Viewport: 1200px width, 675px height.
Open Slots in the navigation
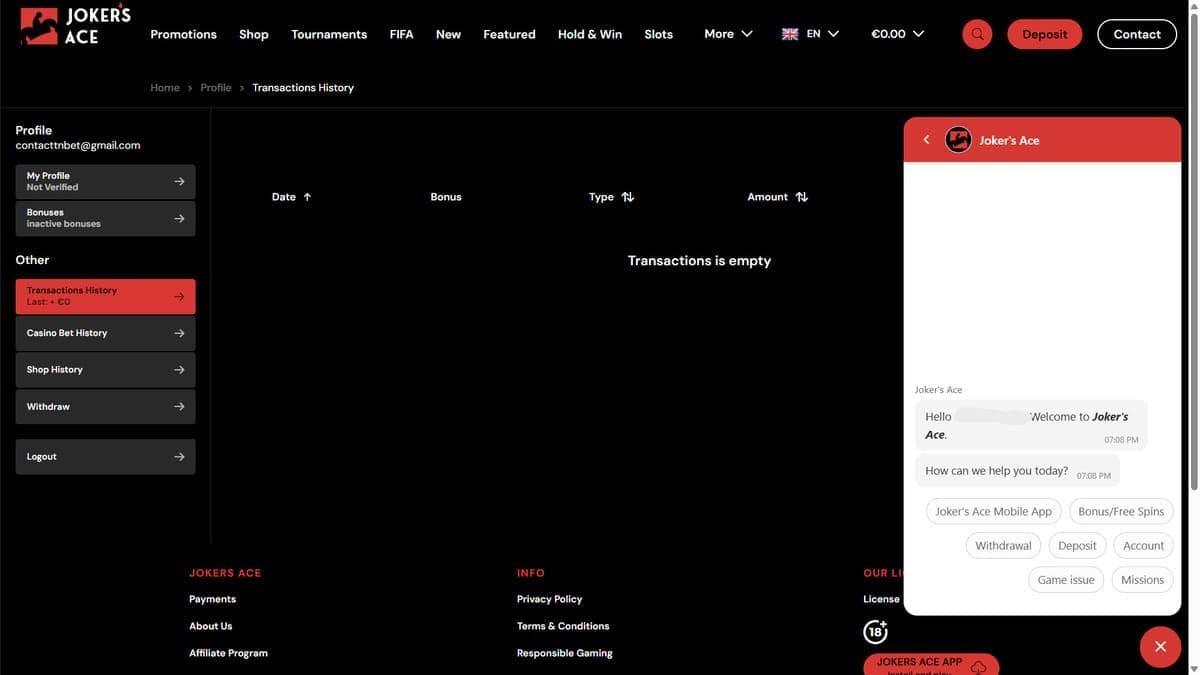click(x=658, y=34)
